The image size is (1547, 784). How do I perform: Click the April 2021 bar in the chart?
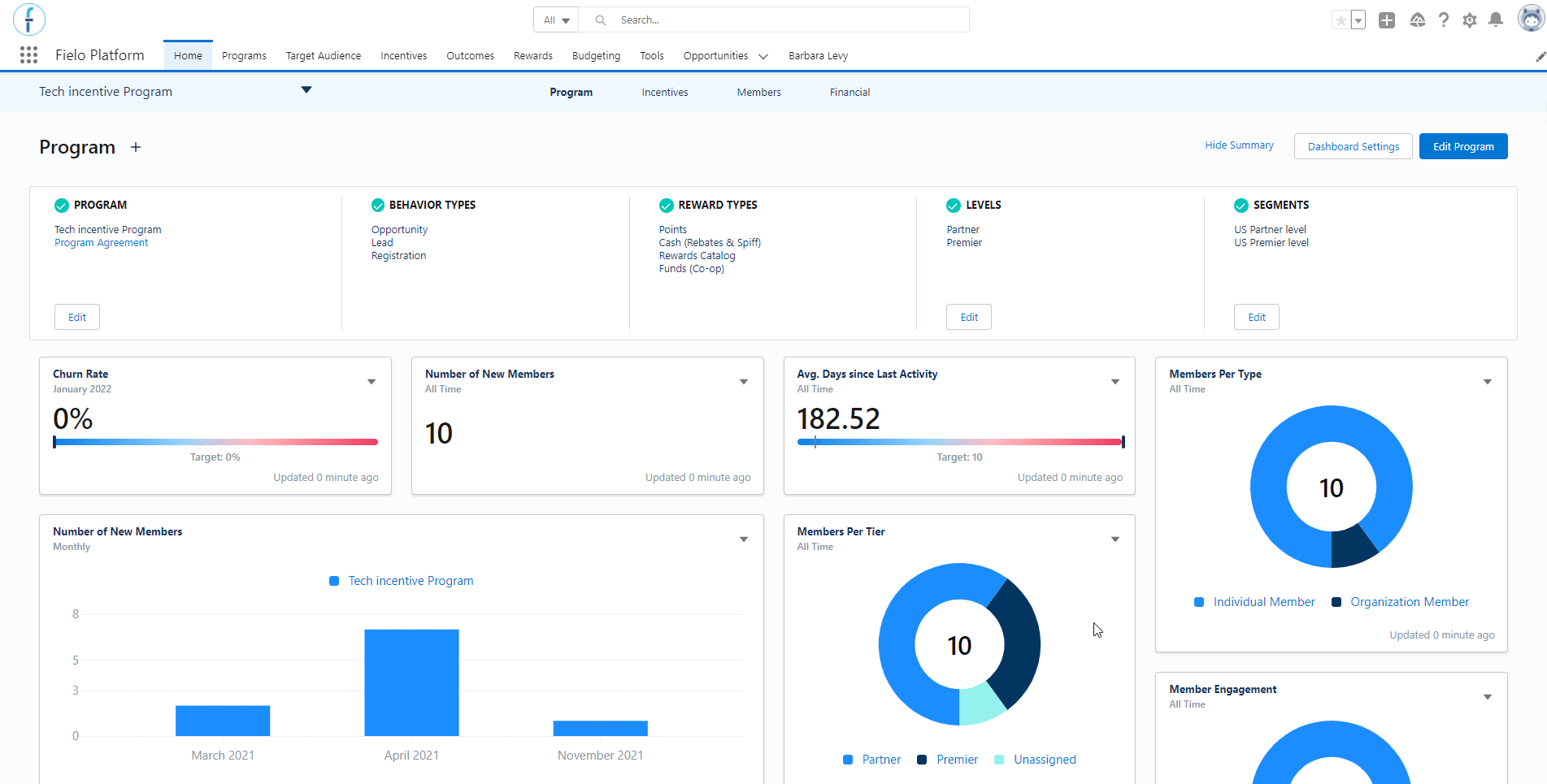pos(411,682)
